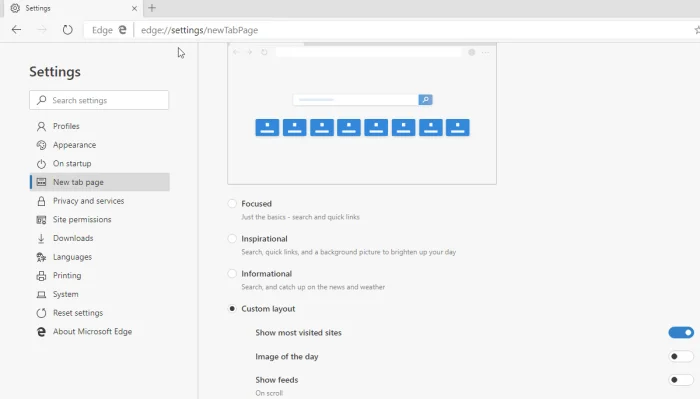Select the Inspirational layout radio button
Image resolution: width=700 pixels, height=399 pixels.
click(232, 239)
